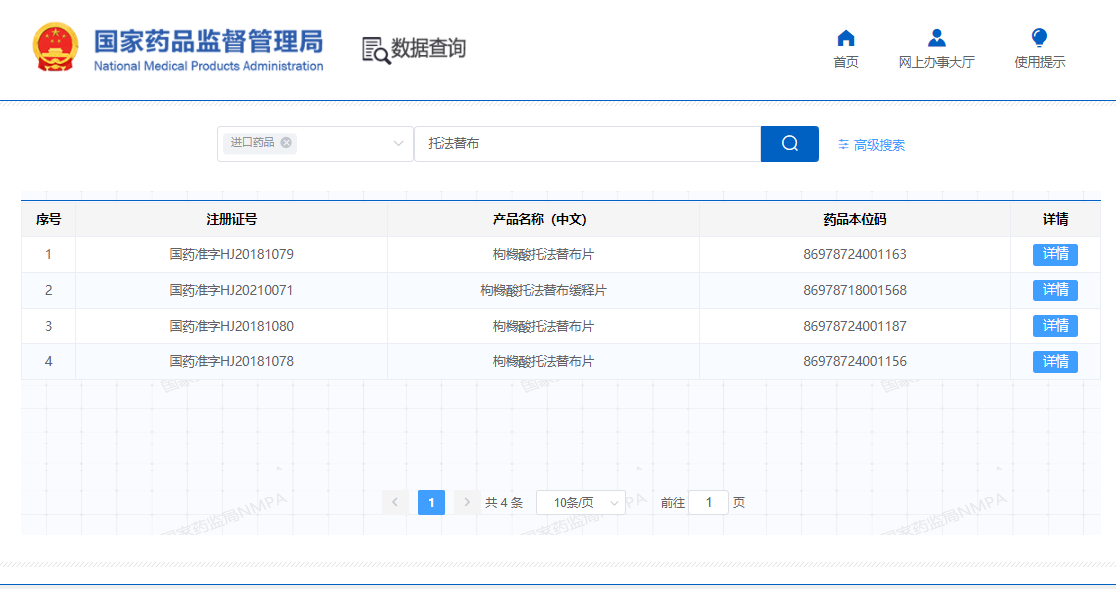Click the national emblem logo
Image resolution: width=1116 pixels, height=589 pixels.
point(56,48)
